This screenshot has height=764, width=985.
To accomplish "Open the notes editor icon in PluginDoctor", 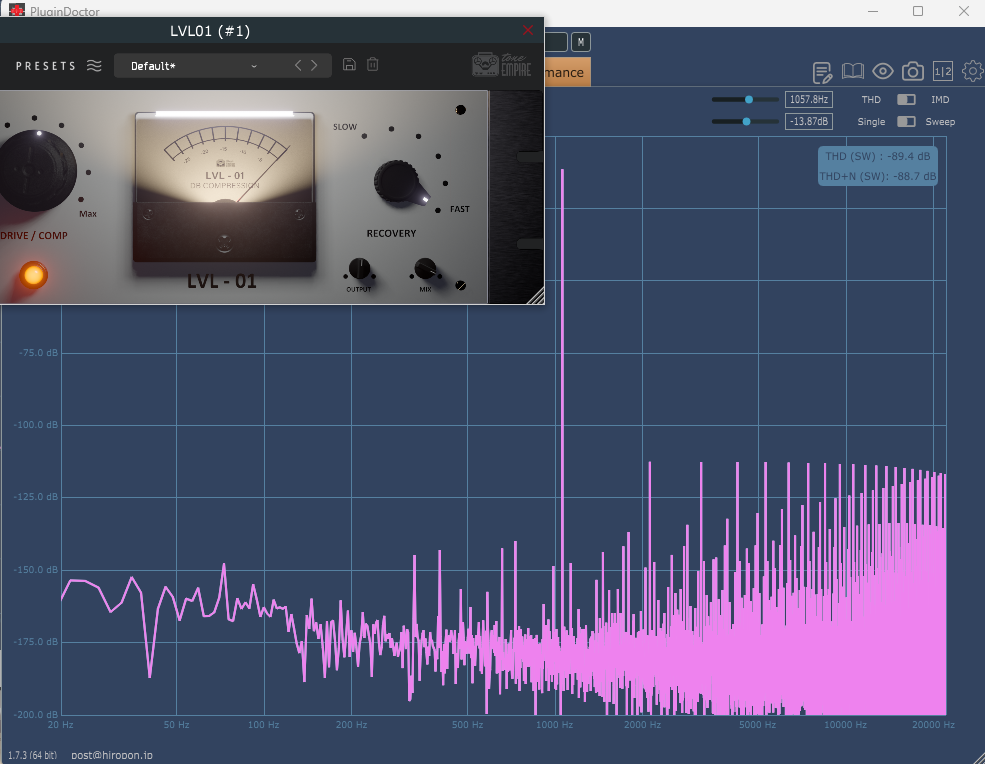I will point(822,73).
